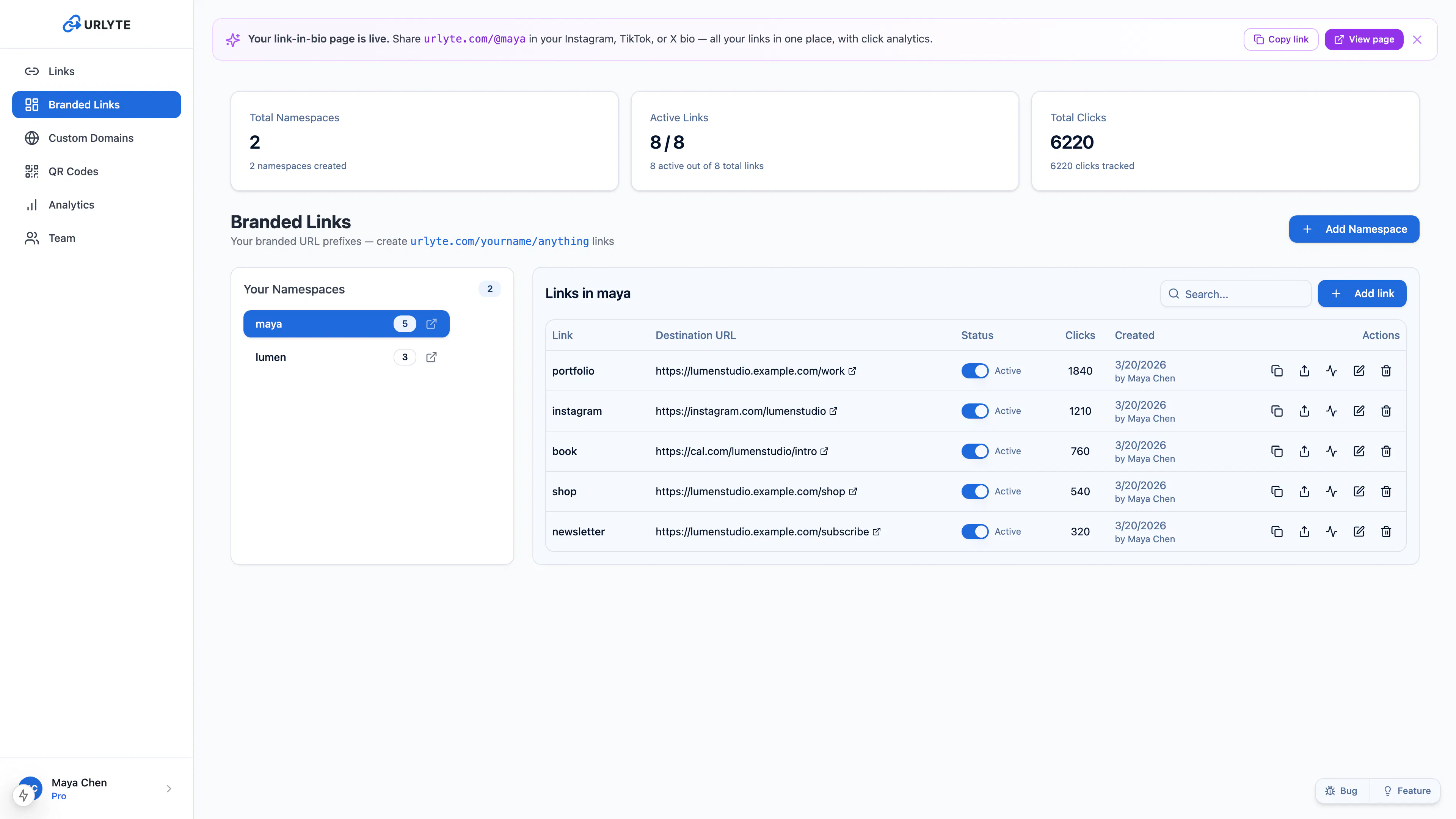Click the URLYTE logo
Viewport: 1456px width, 819px height.
point(97,24)
